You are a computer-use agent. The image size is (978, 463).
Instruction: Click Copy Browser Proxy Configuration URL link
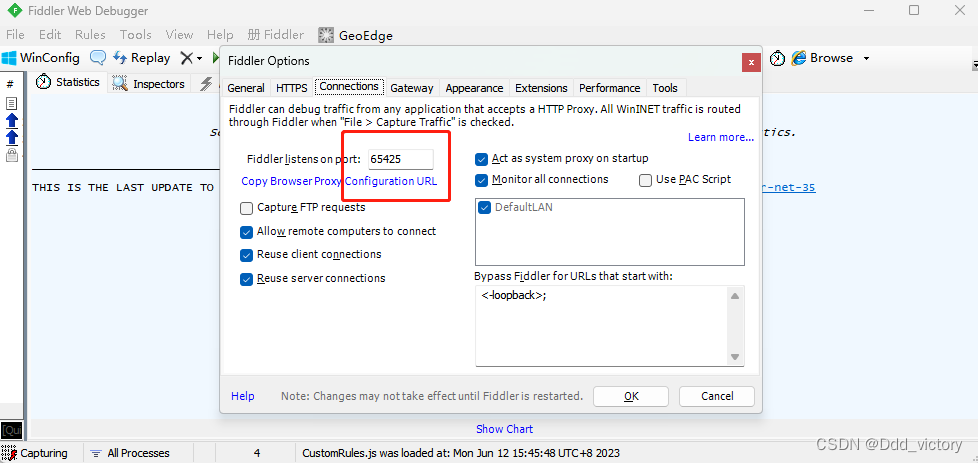click(x=339, y=182)
